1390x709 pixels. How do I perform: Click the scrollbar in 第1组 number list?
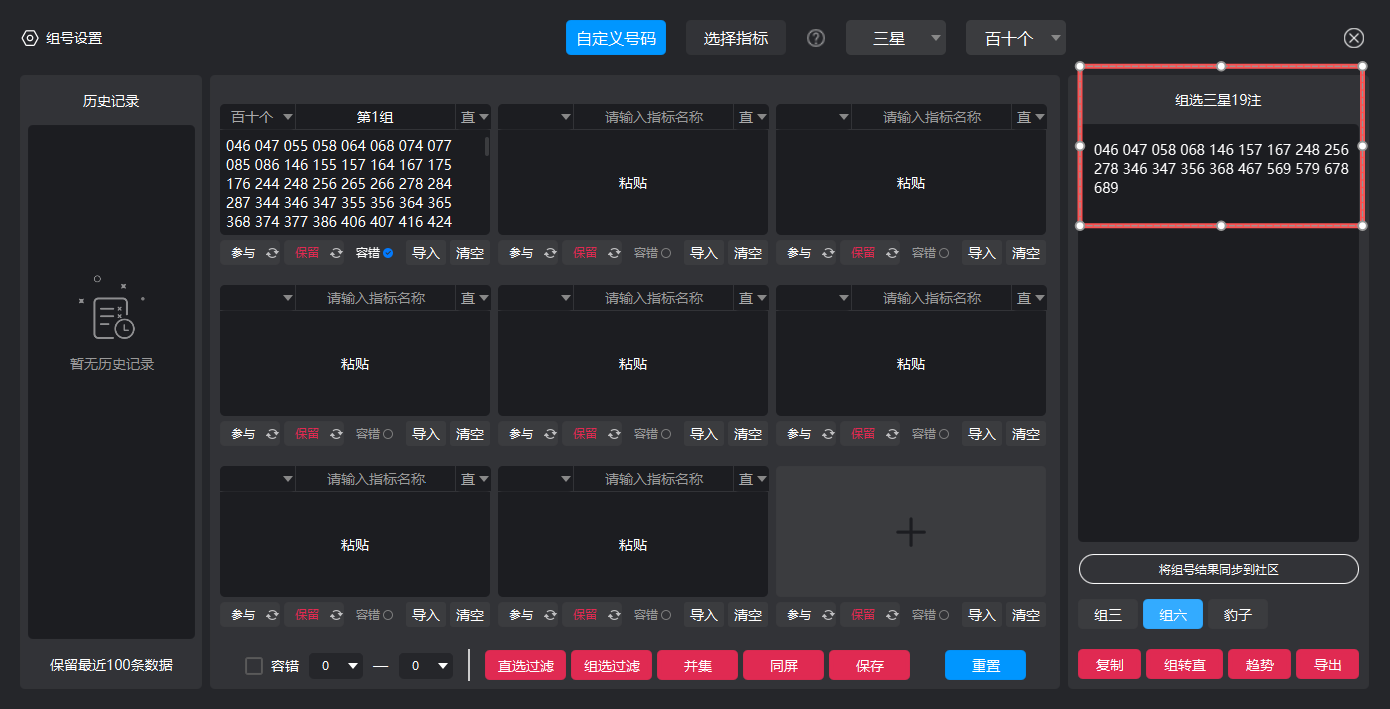pyautogui.click(x=487, y=147)
